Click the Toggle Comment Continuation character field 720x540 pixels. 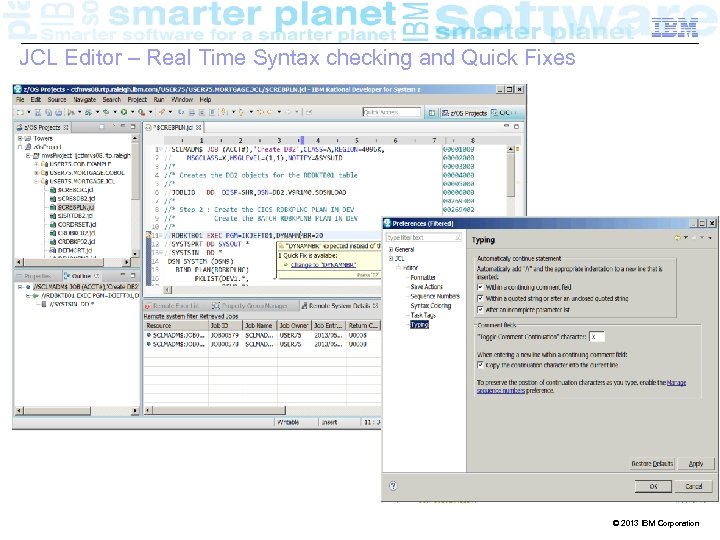pyautogui.click(x=596, y=337)
